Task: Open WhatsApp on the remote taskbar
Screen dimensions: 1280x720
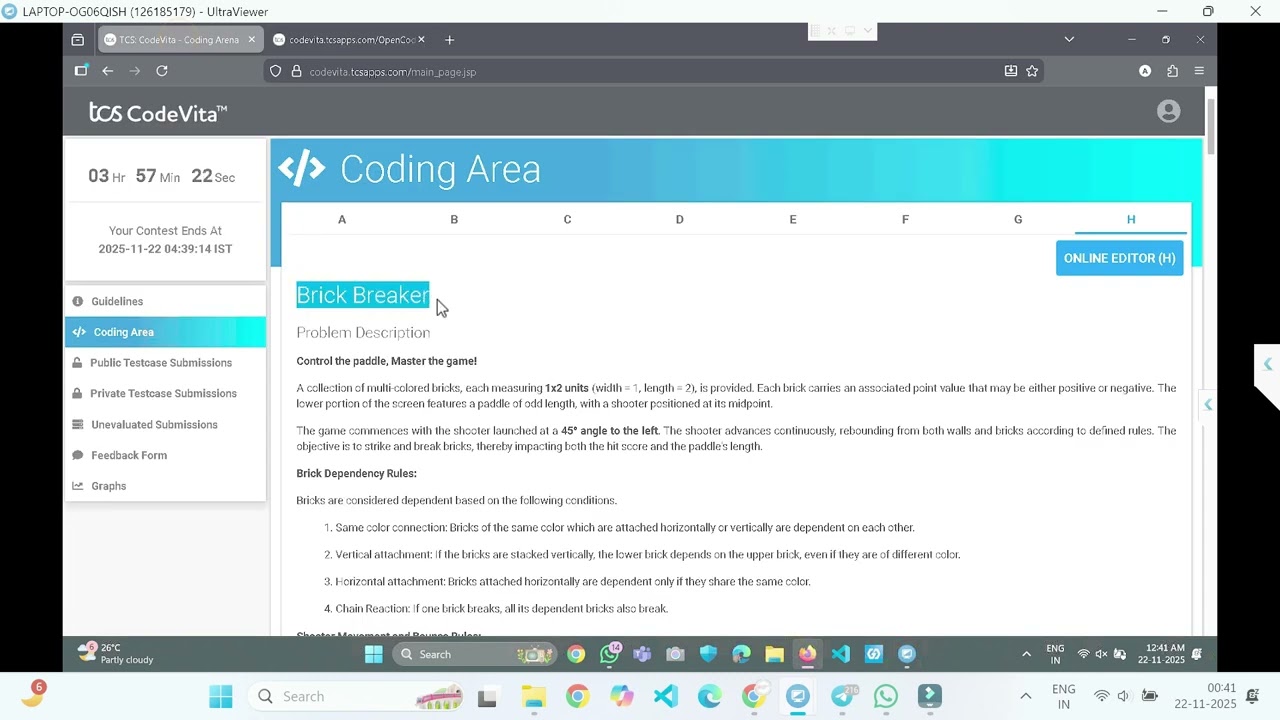Action: (x=610, y=654)
